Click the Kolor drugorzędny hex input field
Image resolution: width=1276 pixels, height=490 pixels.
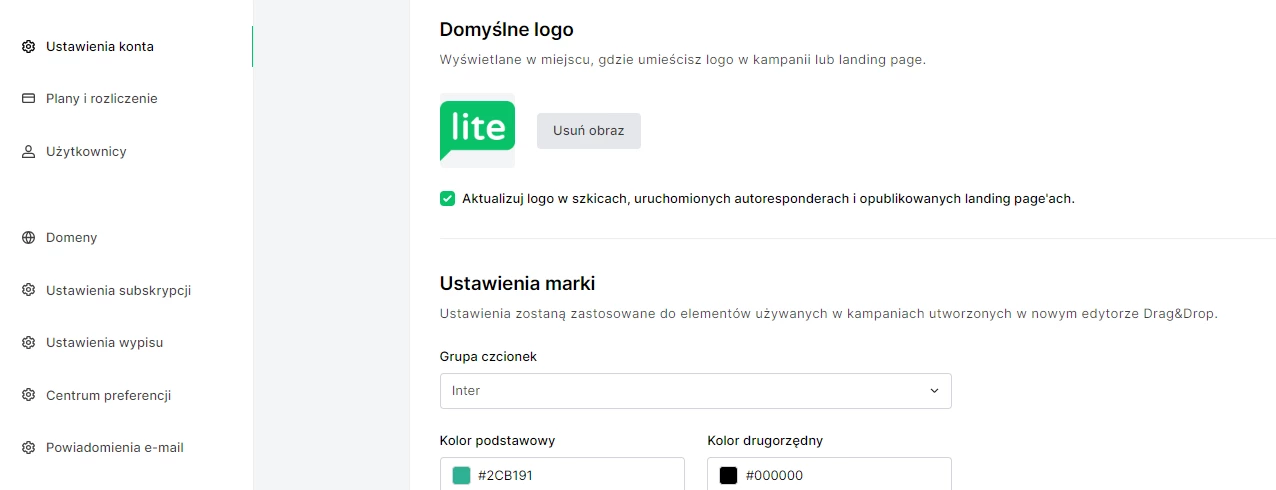(829, 474)
